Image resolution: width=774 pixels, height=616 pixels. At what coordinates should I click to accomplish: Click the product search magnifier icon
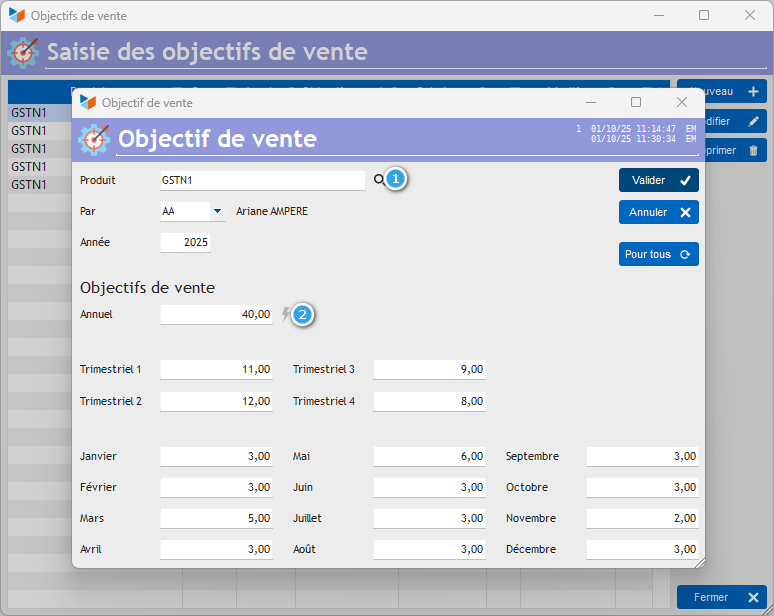[379, 180]
